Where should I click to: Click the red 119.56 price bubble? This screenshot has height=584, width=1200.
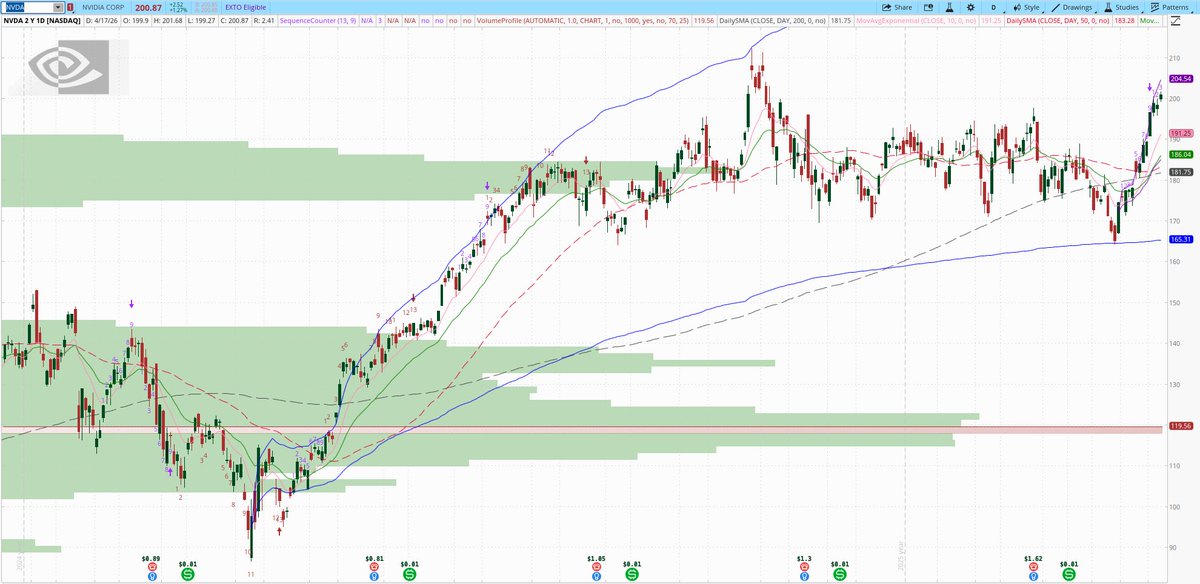tap(1181, 425)
